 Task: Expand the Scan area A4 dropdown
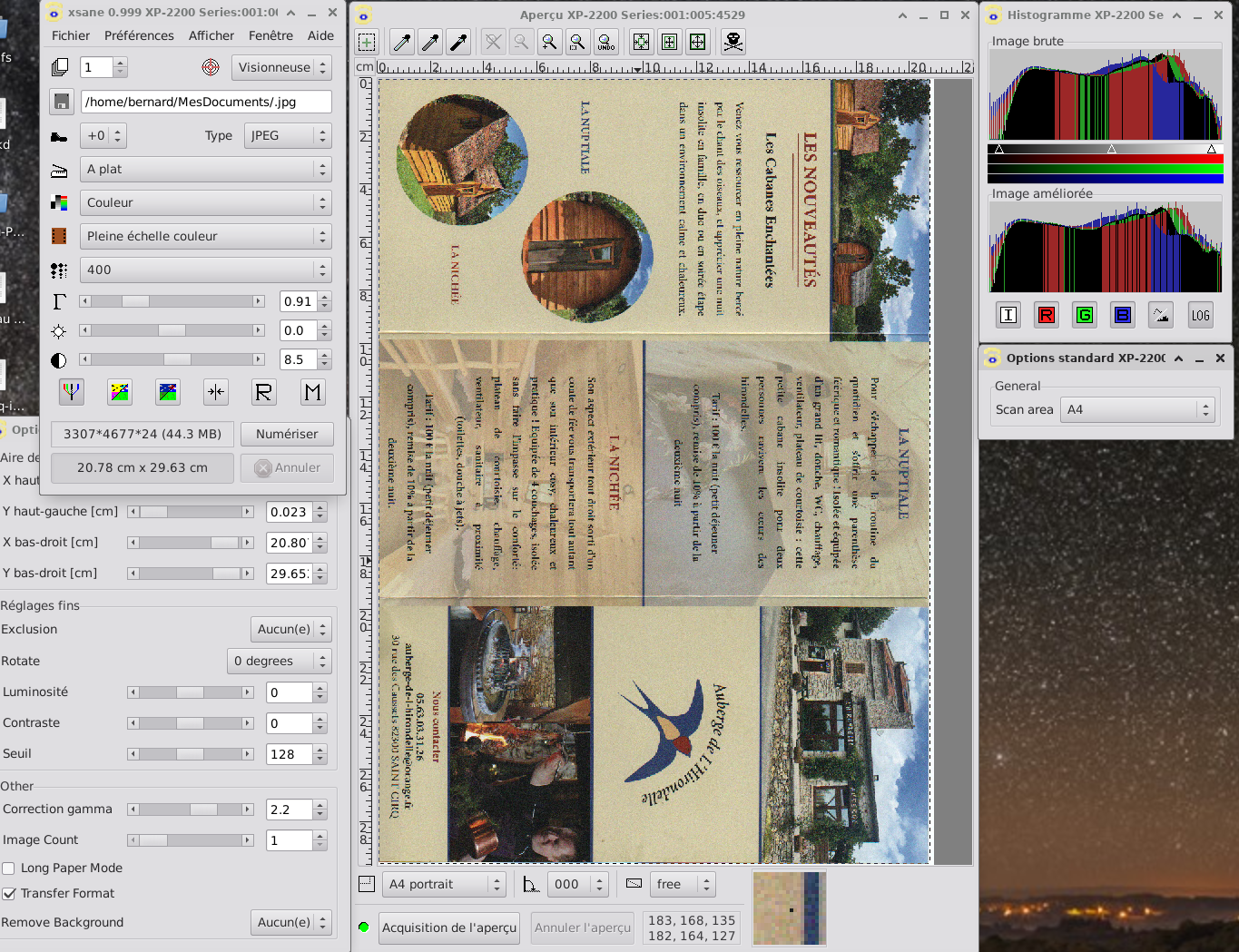pyautogui.click(x=1140, y=410)
